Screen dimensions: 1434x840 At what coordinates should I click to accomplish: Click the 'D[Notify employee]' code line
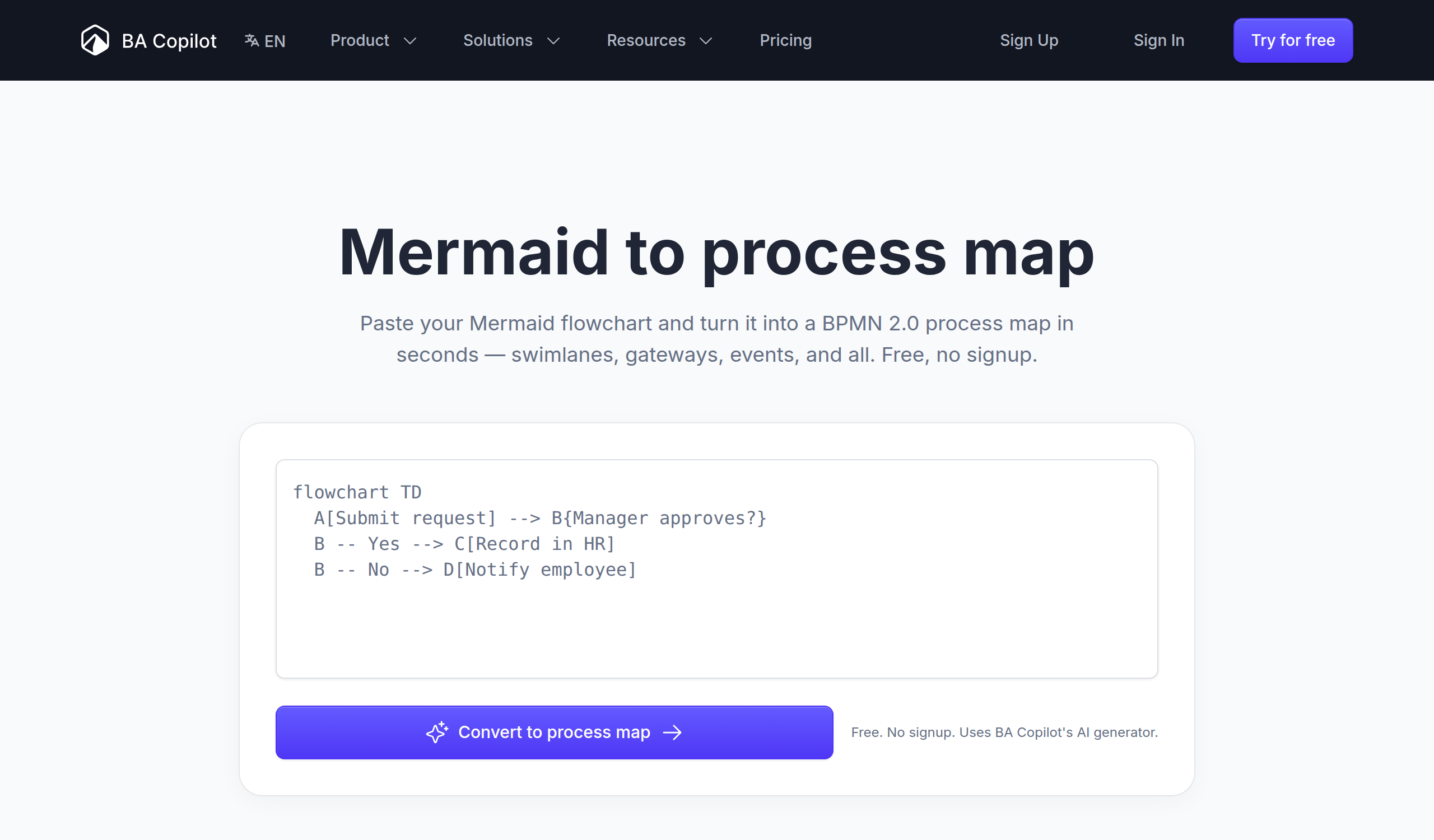475,570
